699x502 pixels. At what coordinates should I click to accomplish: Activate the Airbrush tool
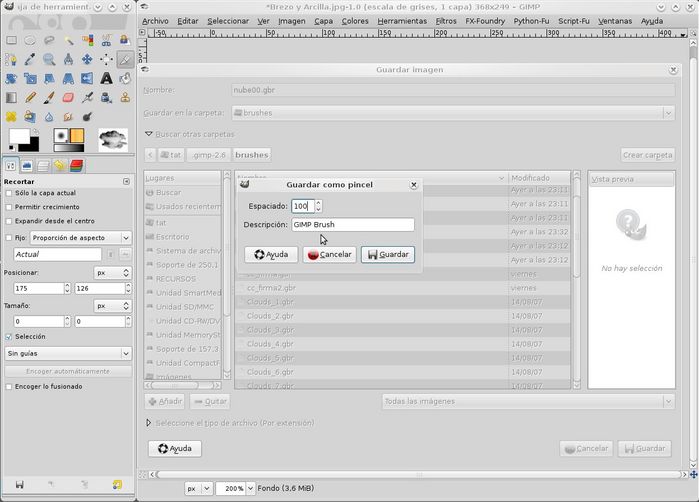pyautogui.click(x=87, y=98)
